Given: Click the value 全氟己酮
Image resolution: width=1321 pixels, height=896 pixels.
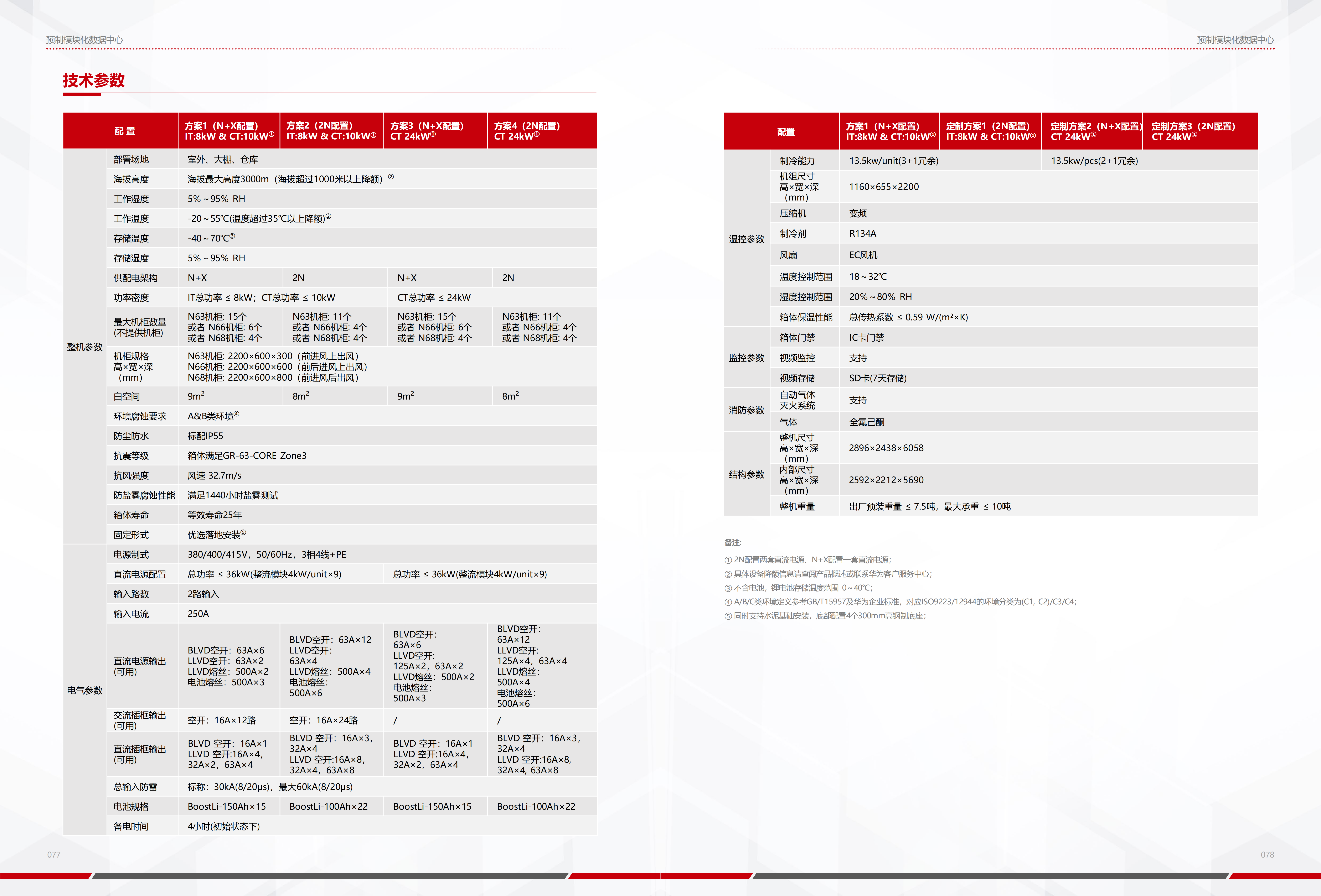Looking at the screenshot, I should tap(867, 422).
